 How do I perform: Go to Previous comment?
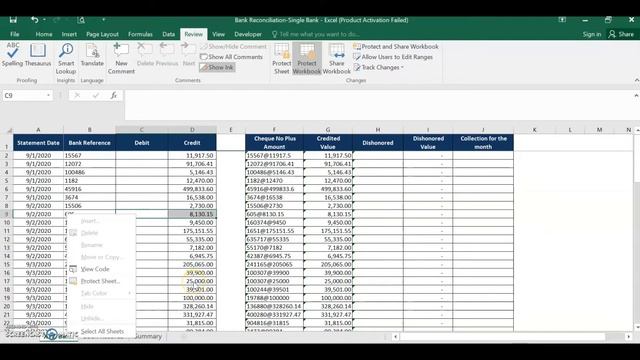pyautogui.click(x=167, y=55)
